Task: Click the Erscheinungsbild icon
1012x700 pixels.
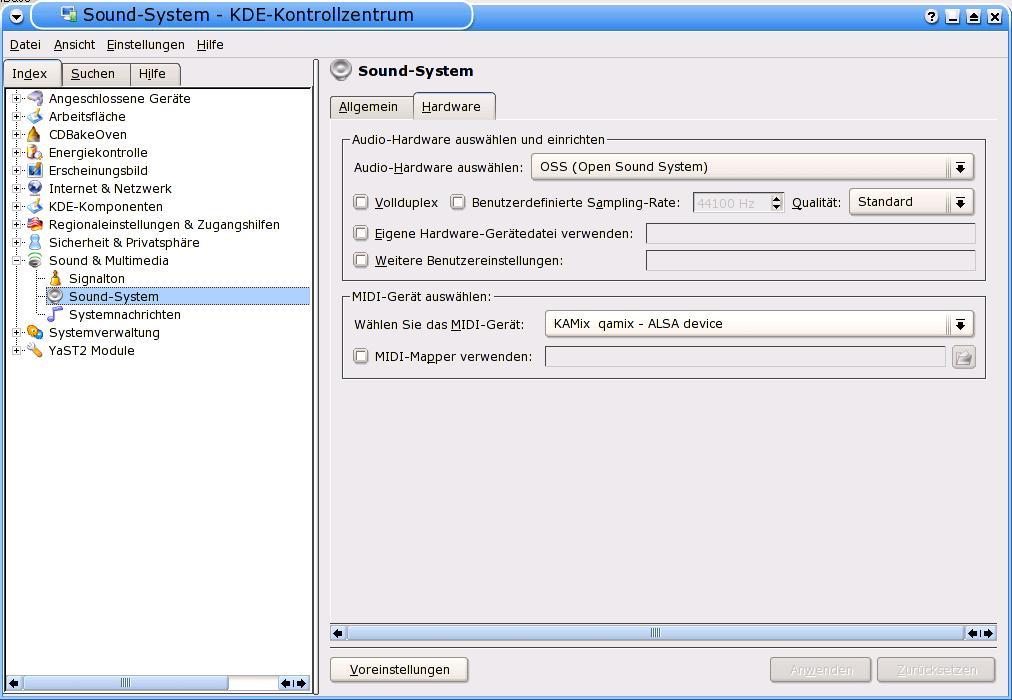Action: point(34,171)
